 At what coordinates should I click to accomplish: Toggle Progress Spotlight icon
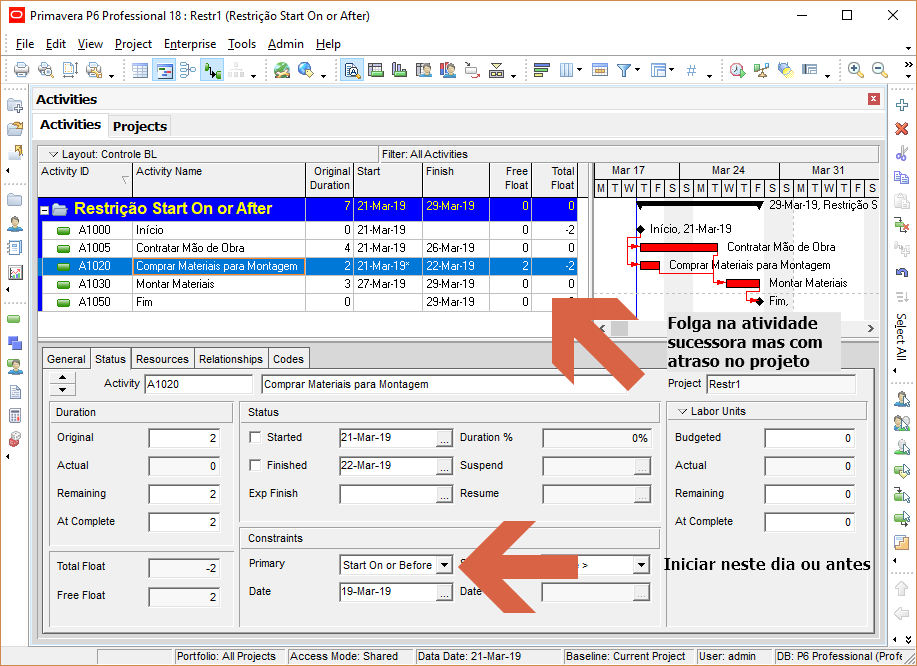click(785, 71)
